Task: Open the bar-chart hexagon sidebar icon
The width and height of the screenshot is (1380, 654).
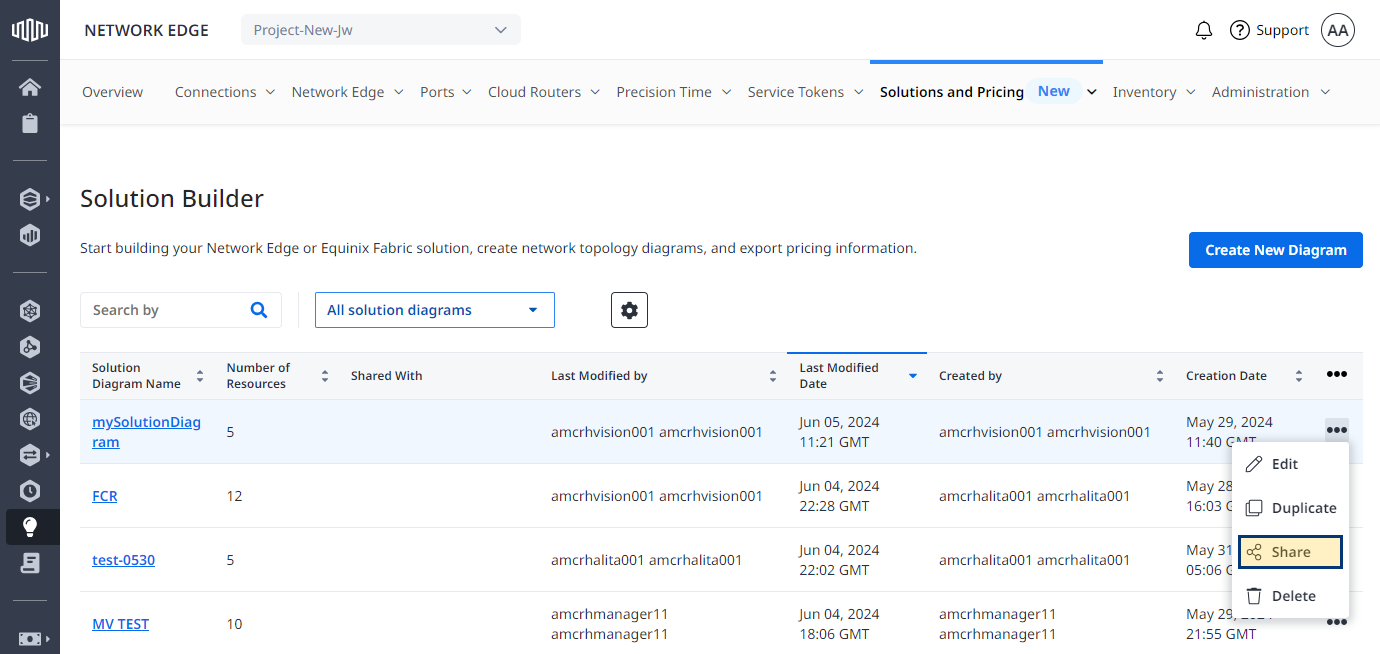Action: coord(30,235)
